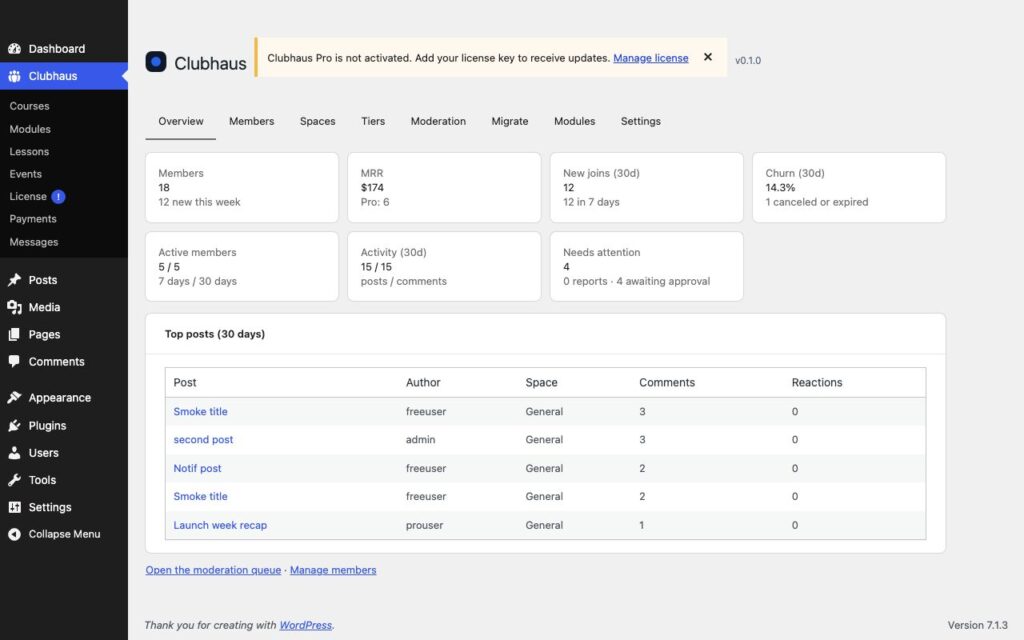
Task: Open Modules in the sidebar submenu
Action: click(30, 129)
